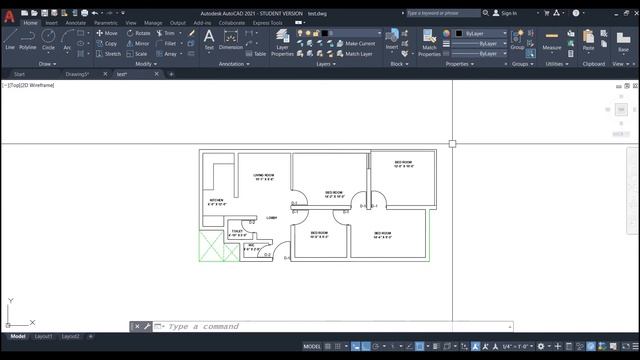Image resolution: width=640 pixels, height=360 pixels.
Task: Select the Arc tool
Action: [x=67, y=40]
